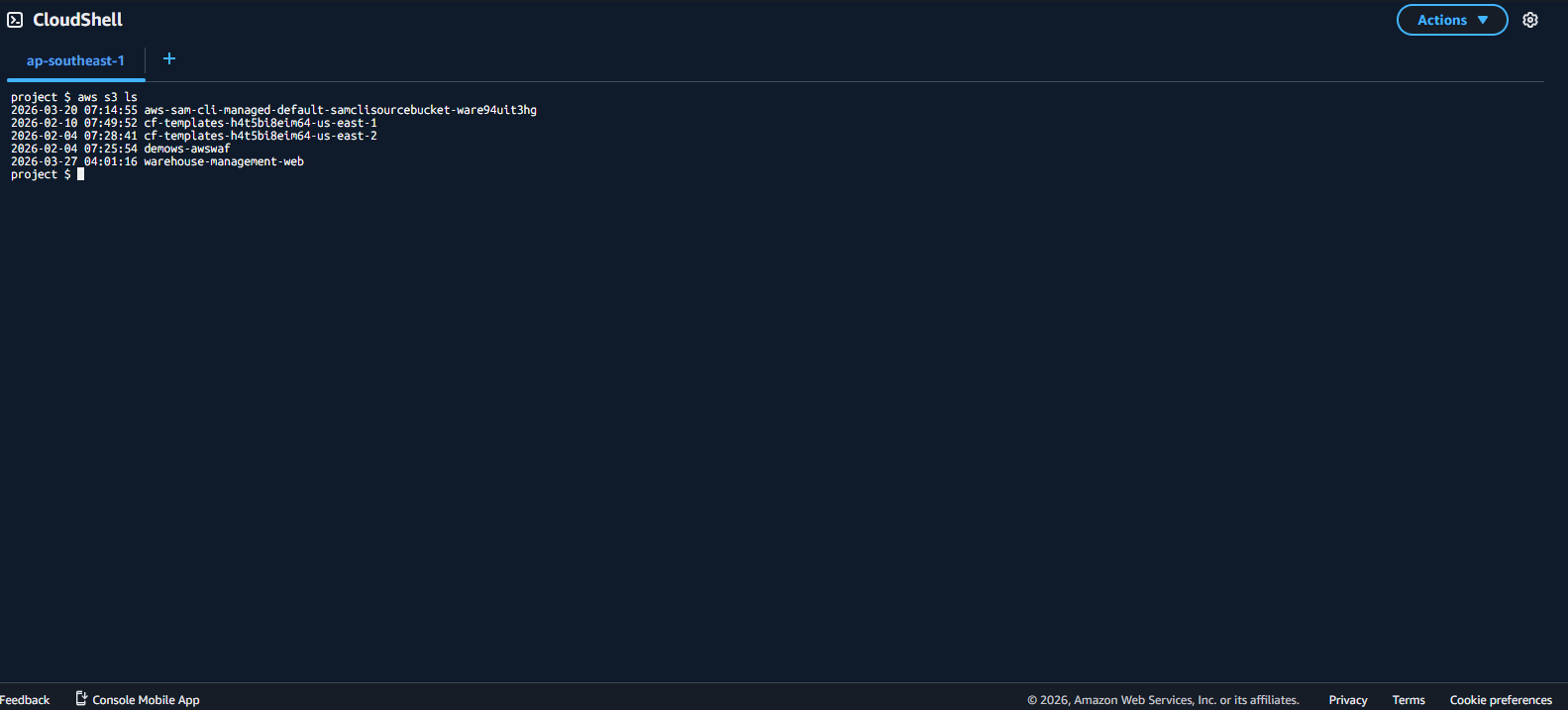Open CloudShell settings gear
This screenshot has height=710, width=1568.
pos(1530,20)
